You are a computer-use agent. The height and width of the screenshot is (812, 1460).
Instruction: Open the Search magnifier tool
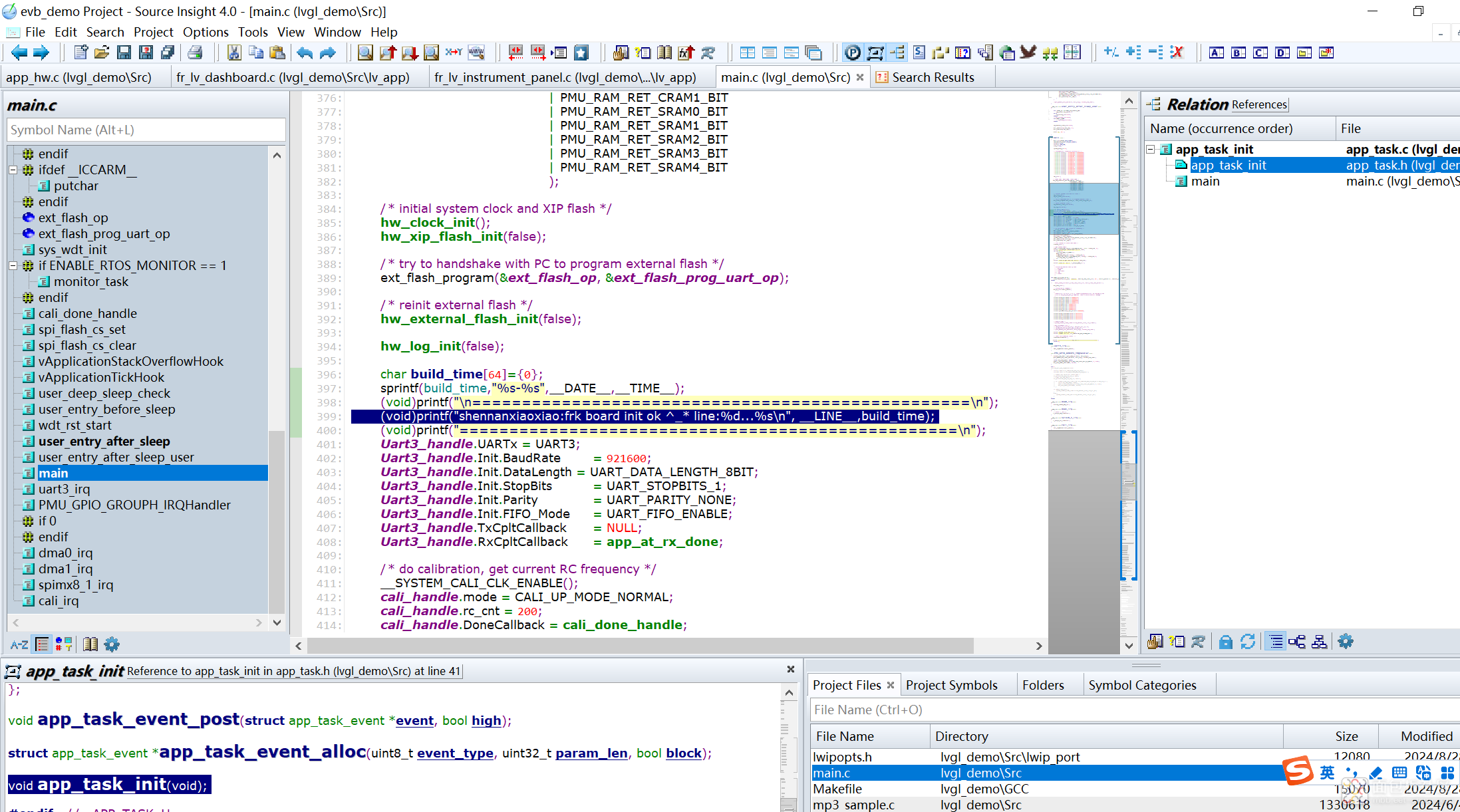click(365, 53)
